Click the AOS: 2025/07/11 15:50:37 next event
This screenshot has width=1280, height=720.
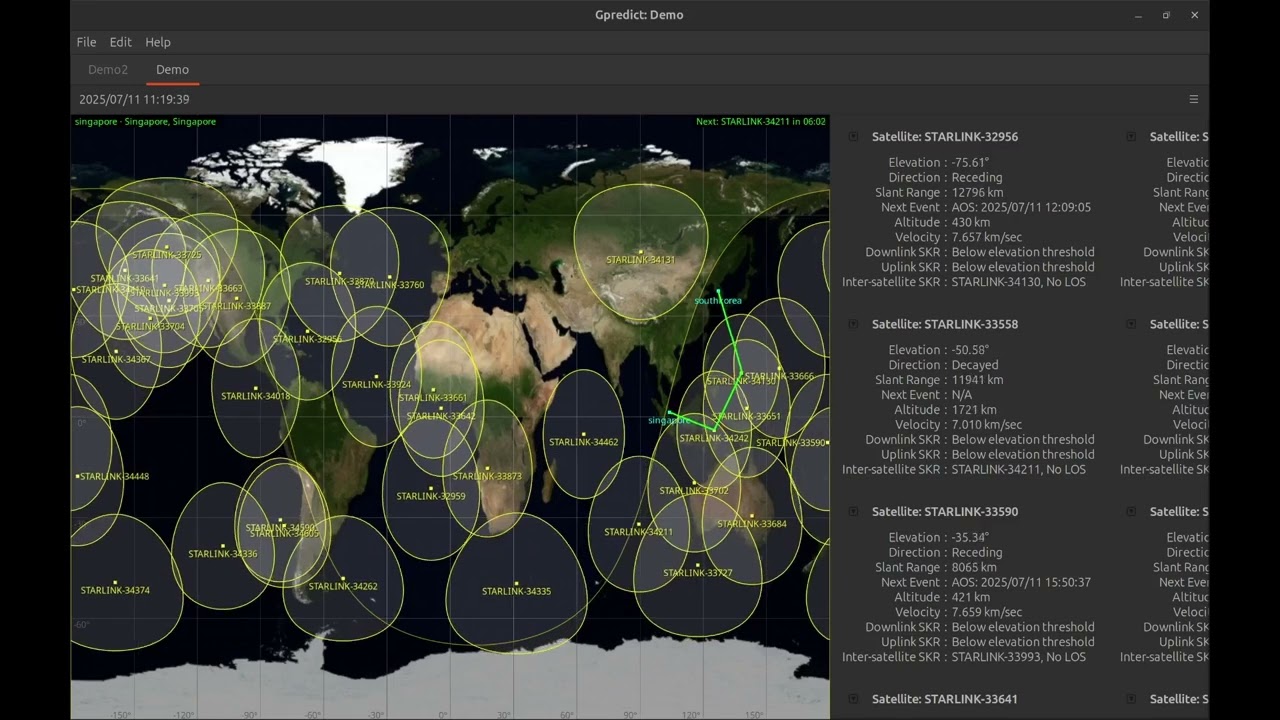pos(1021,582)
